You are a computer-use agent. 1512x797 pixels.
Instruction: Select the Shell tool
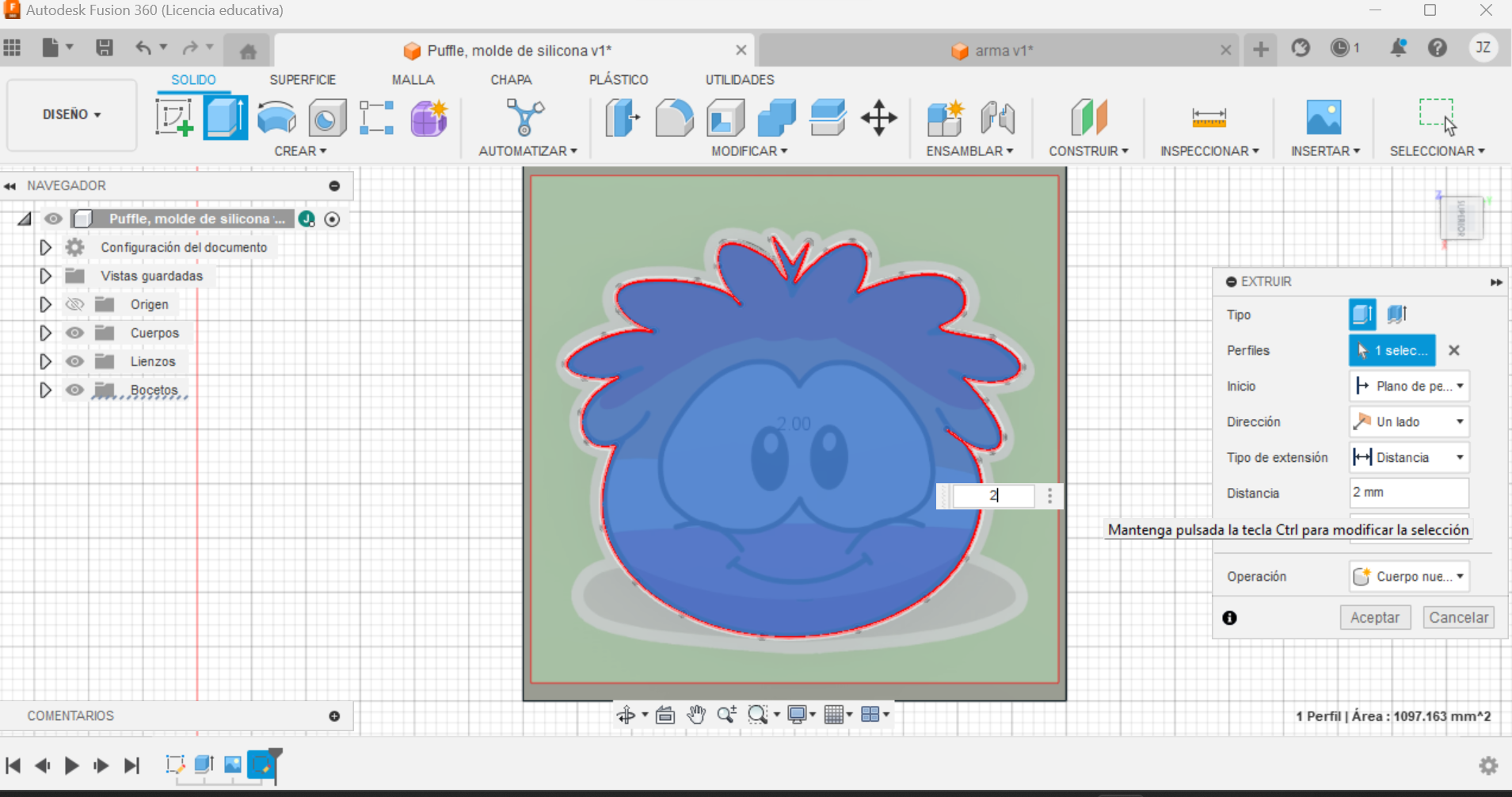[726, 118]
